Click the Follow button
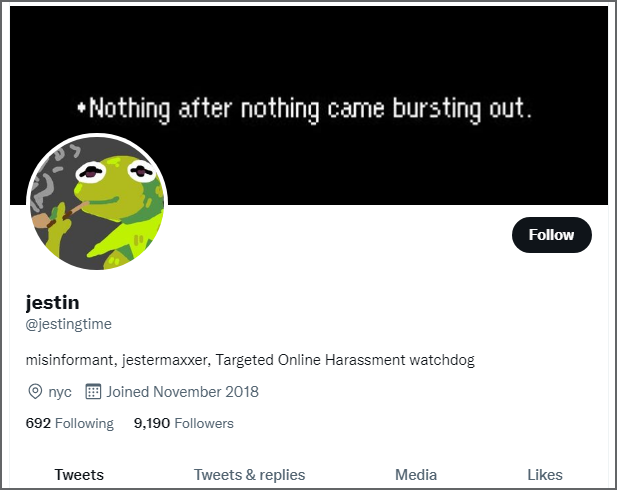617x490 pixels. [551, 235]
